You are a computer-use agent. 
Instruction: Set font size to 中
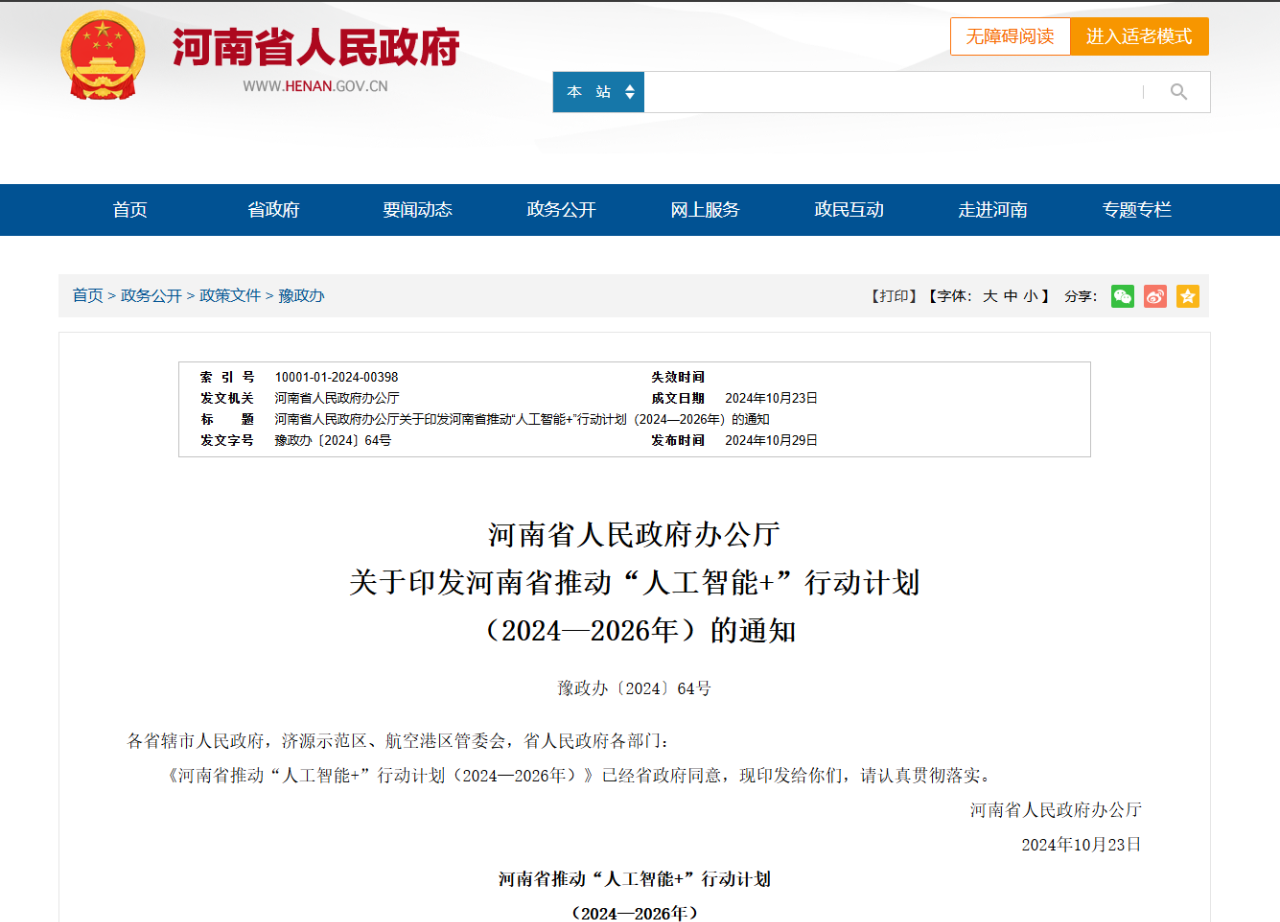click(x=1010, y=296)
